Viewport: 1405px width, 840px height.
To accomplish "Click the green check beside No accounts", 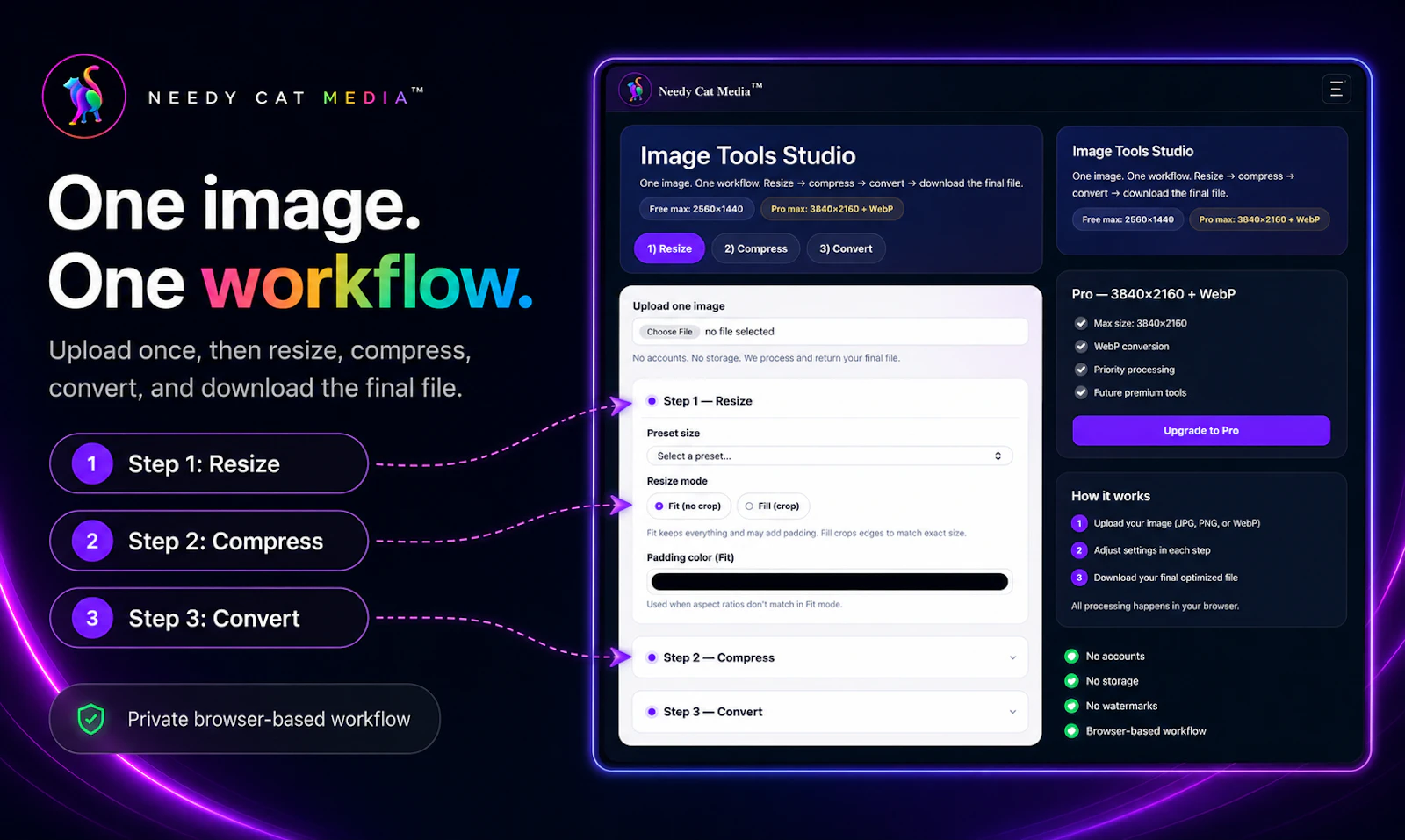I will pyautogui.click(x=1071, y=656).
